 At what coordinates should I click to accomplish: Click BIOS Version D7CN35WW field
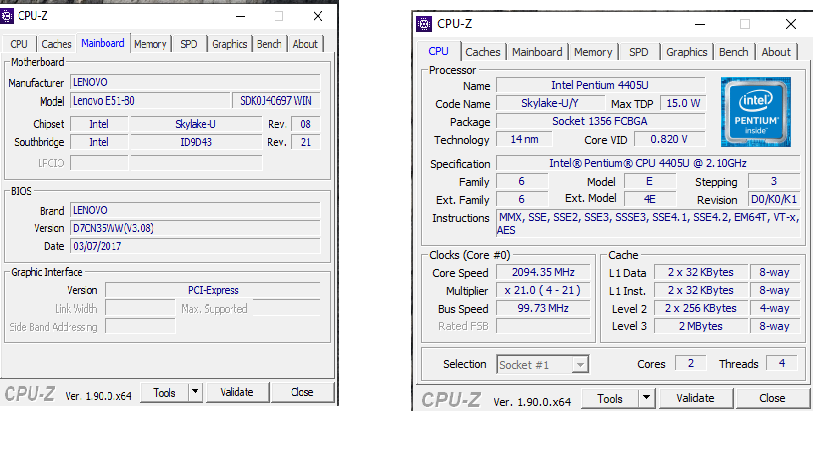click(x=195, y=228)
